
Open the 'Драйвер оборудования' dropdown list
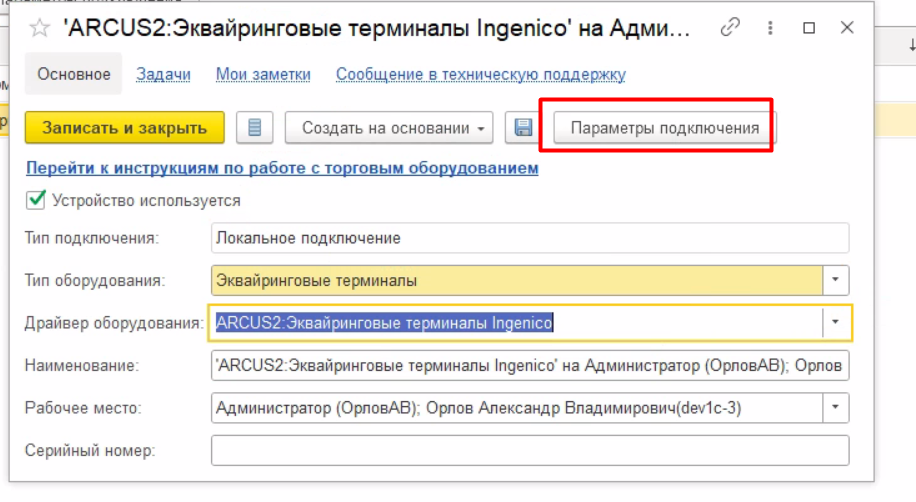pos(835,323)
